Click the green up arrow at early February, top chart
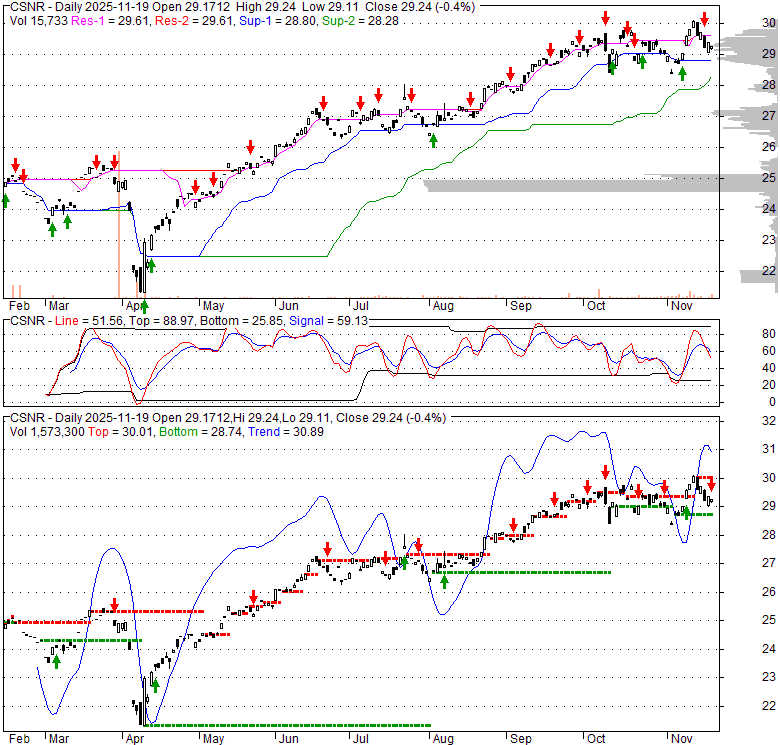The image size is (780, 745). (5, 200)
